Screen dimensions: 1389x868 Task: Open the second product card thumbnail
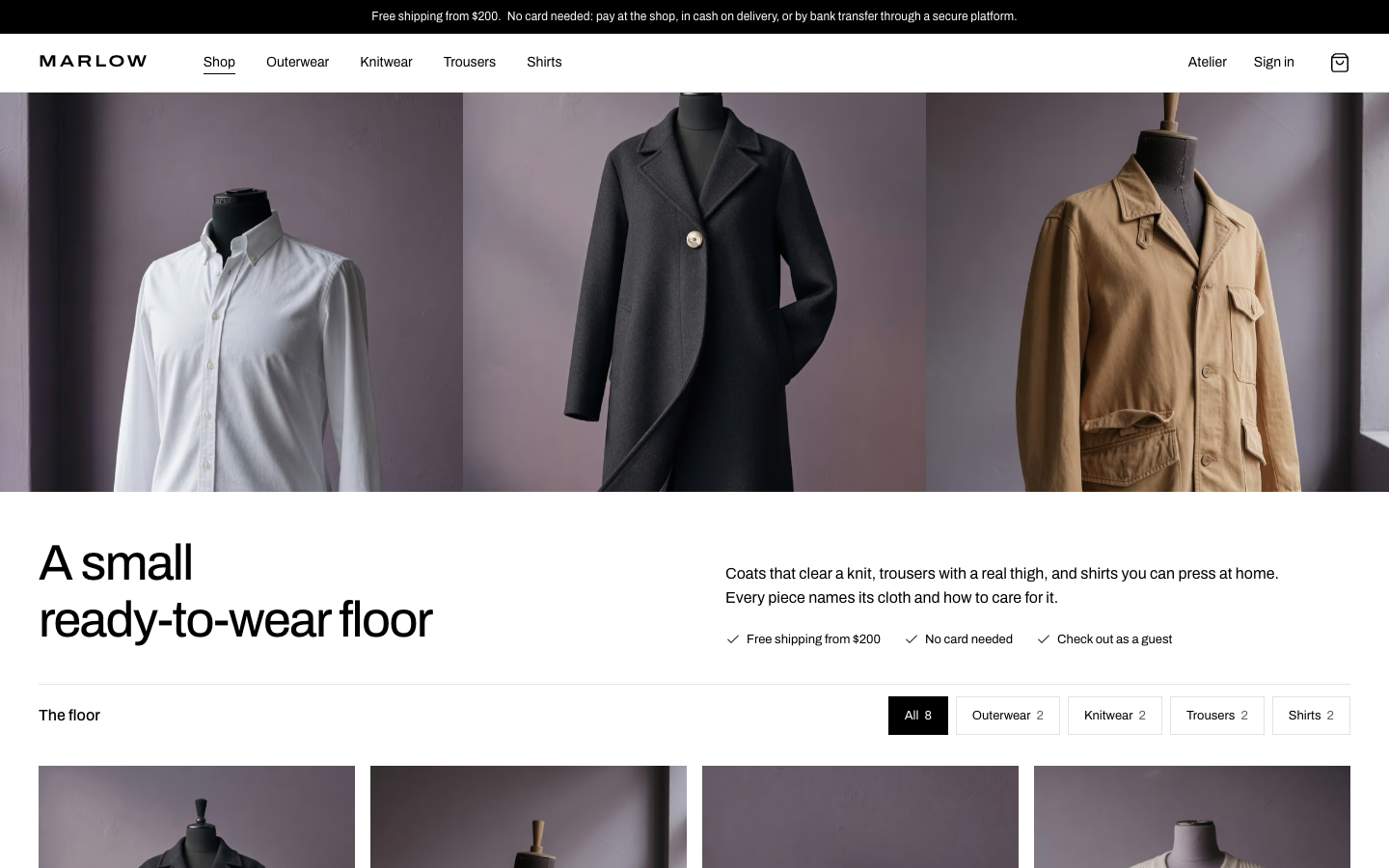[x=529, y=817]
